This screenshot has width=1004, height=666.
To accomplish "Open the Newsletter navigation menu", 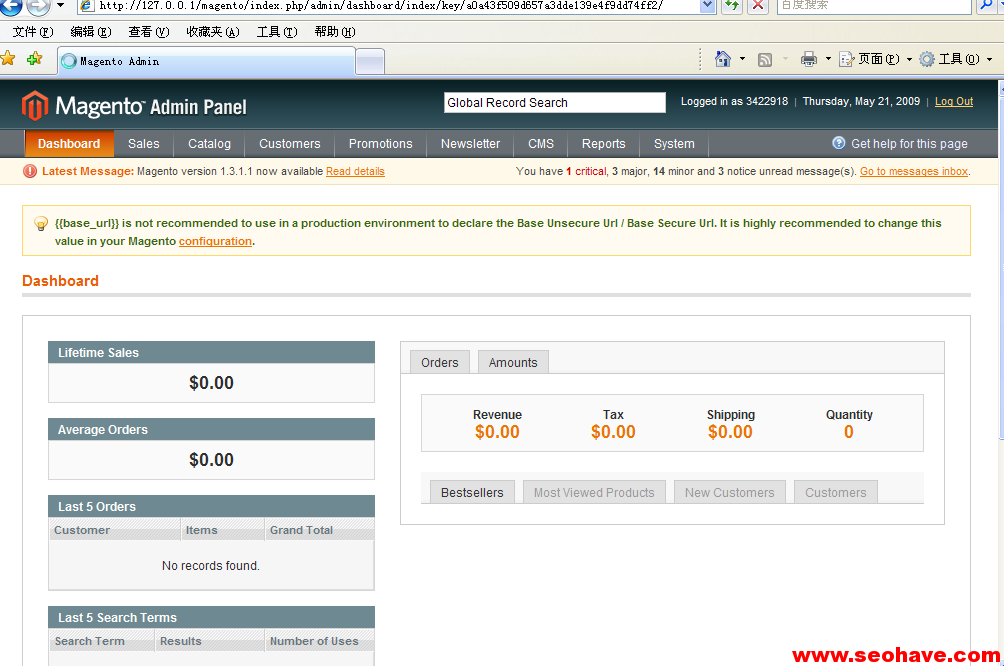I will [x=470, y=143].
